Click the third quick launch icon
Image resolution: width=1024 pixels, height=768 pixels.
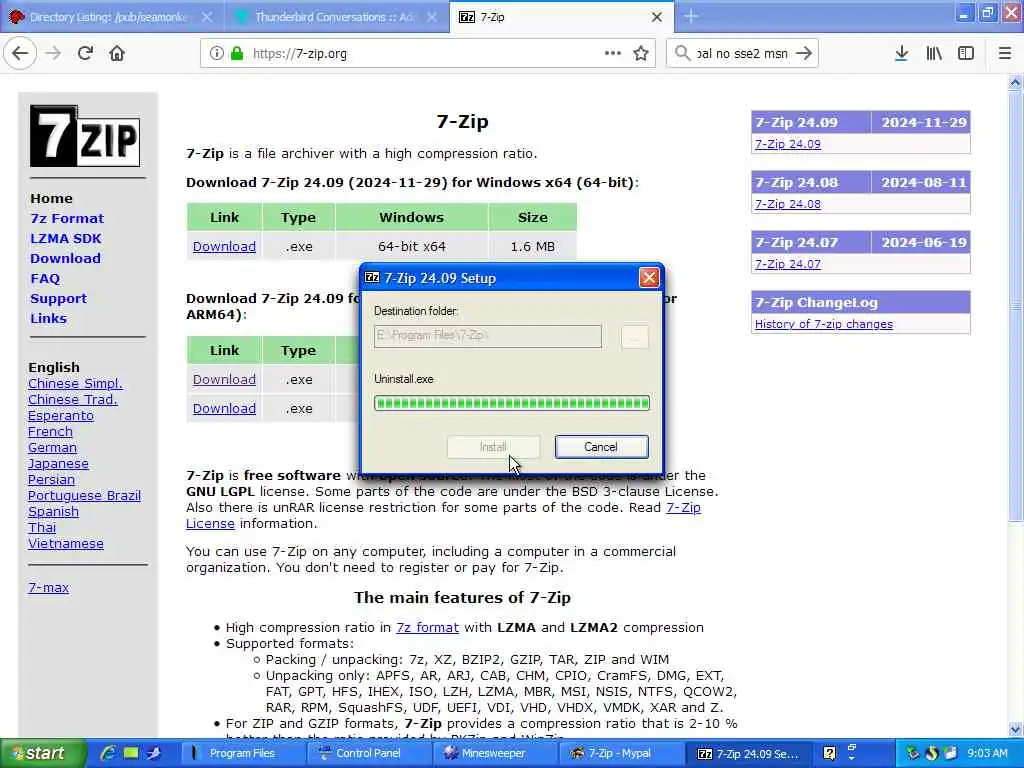coord(154,753)
